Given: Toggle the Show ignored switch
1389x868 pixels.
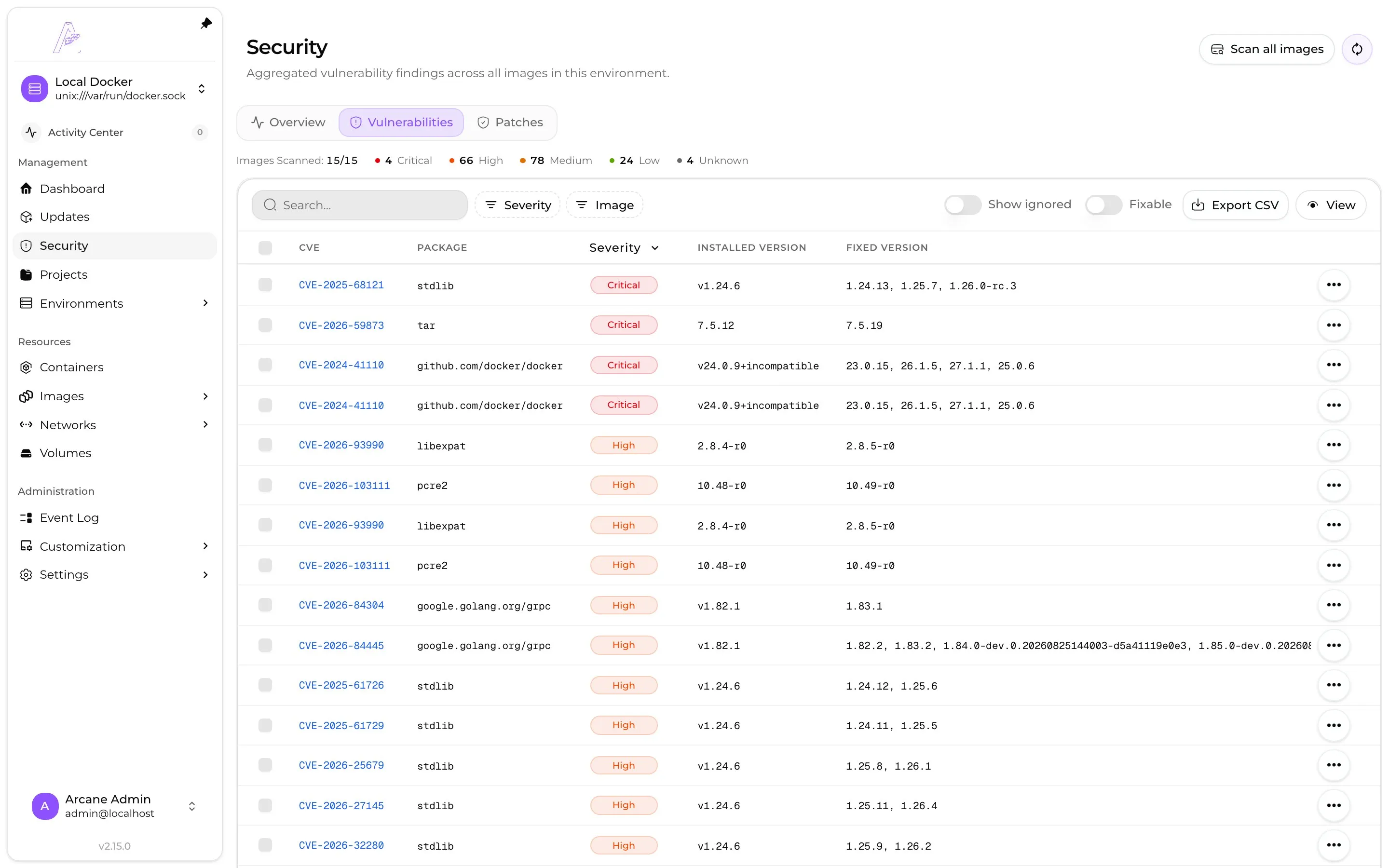Looking at the screenshot, I should pyautogui.click(x=963, y=205).
